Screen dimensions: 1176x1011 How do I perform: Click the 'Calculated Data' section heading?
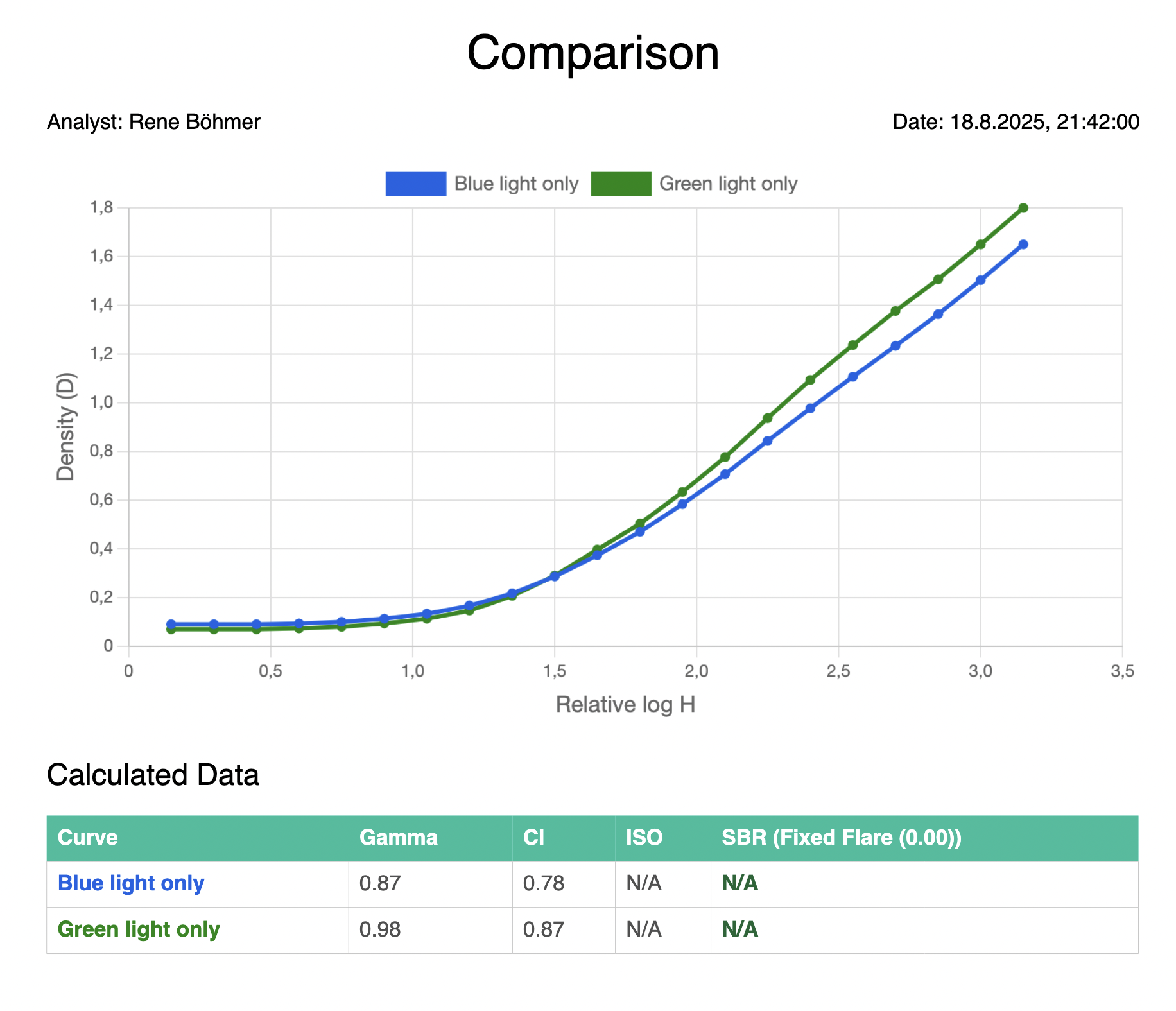[x=153, y=775]
